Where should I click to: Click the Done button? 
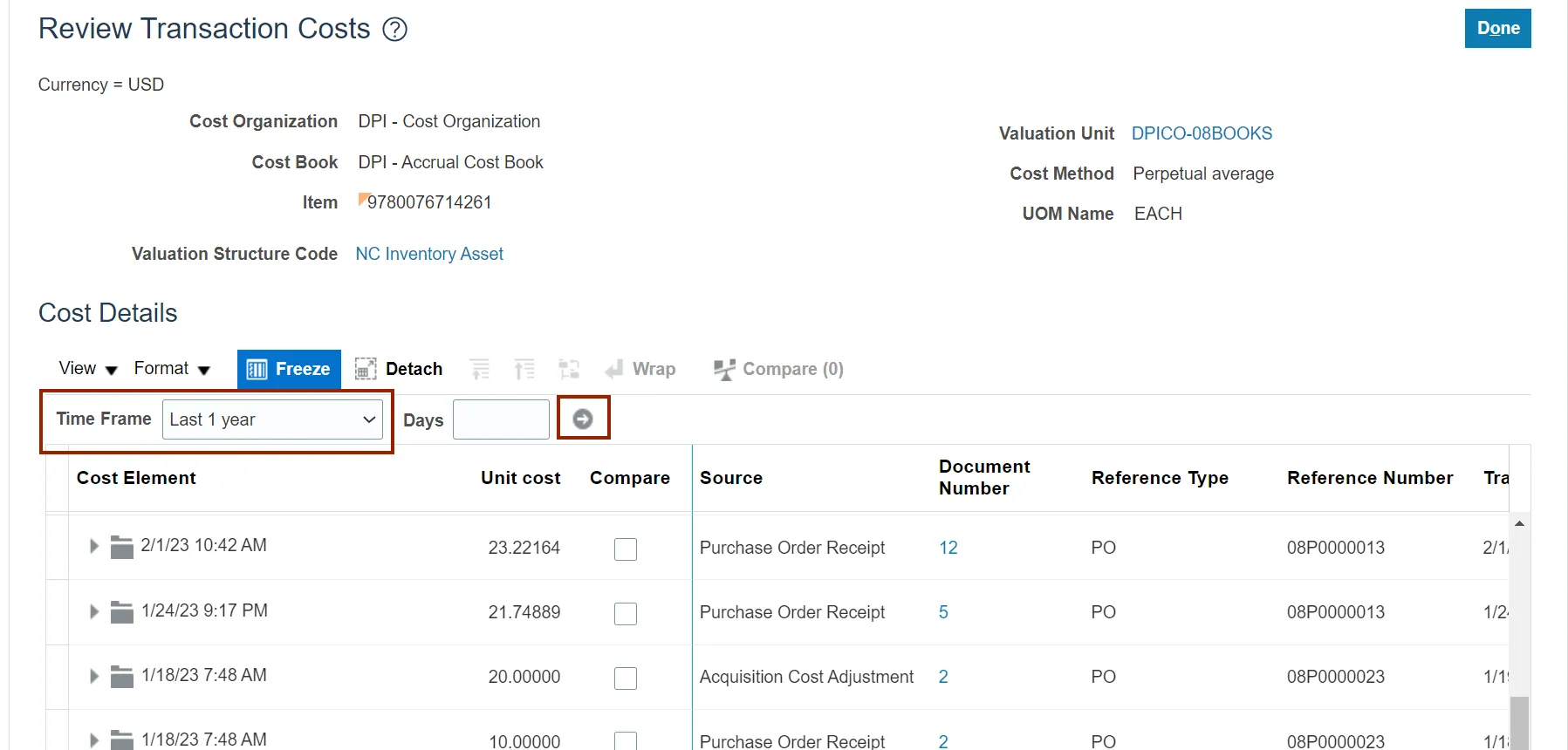[1497, 29]
